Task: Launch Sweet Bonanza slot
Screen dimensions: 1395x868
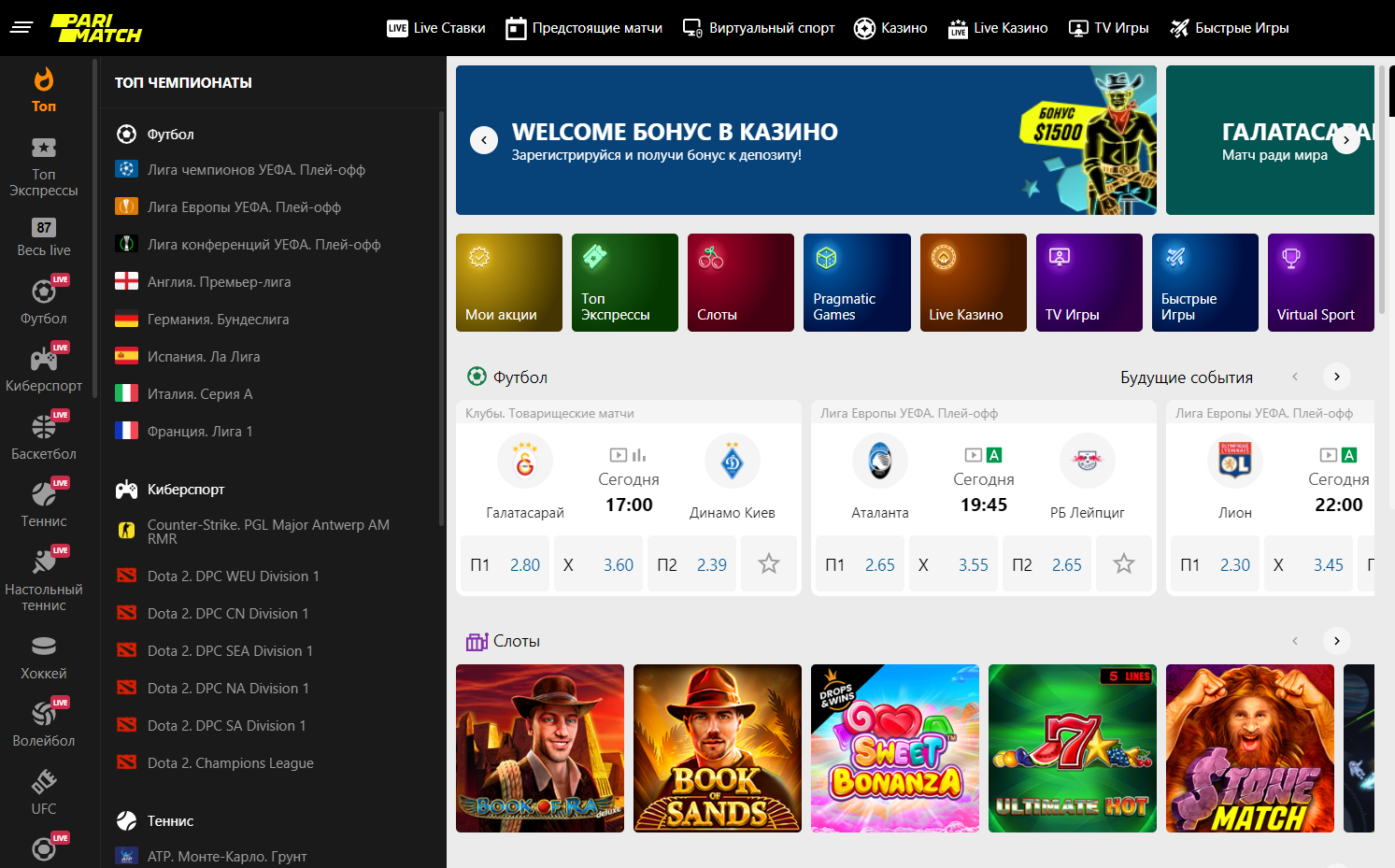Action: (x=895, y=748)
